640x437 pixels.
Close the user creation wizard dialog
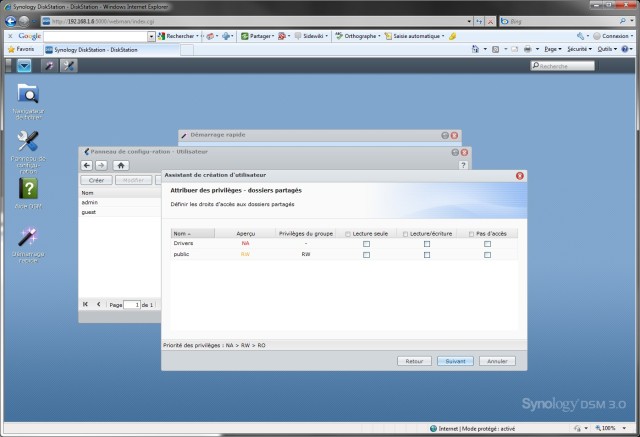[520, 175]
